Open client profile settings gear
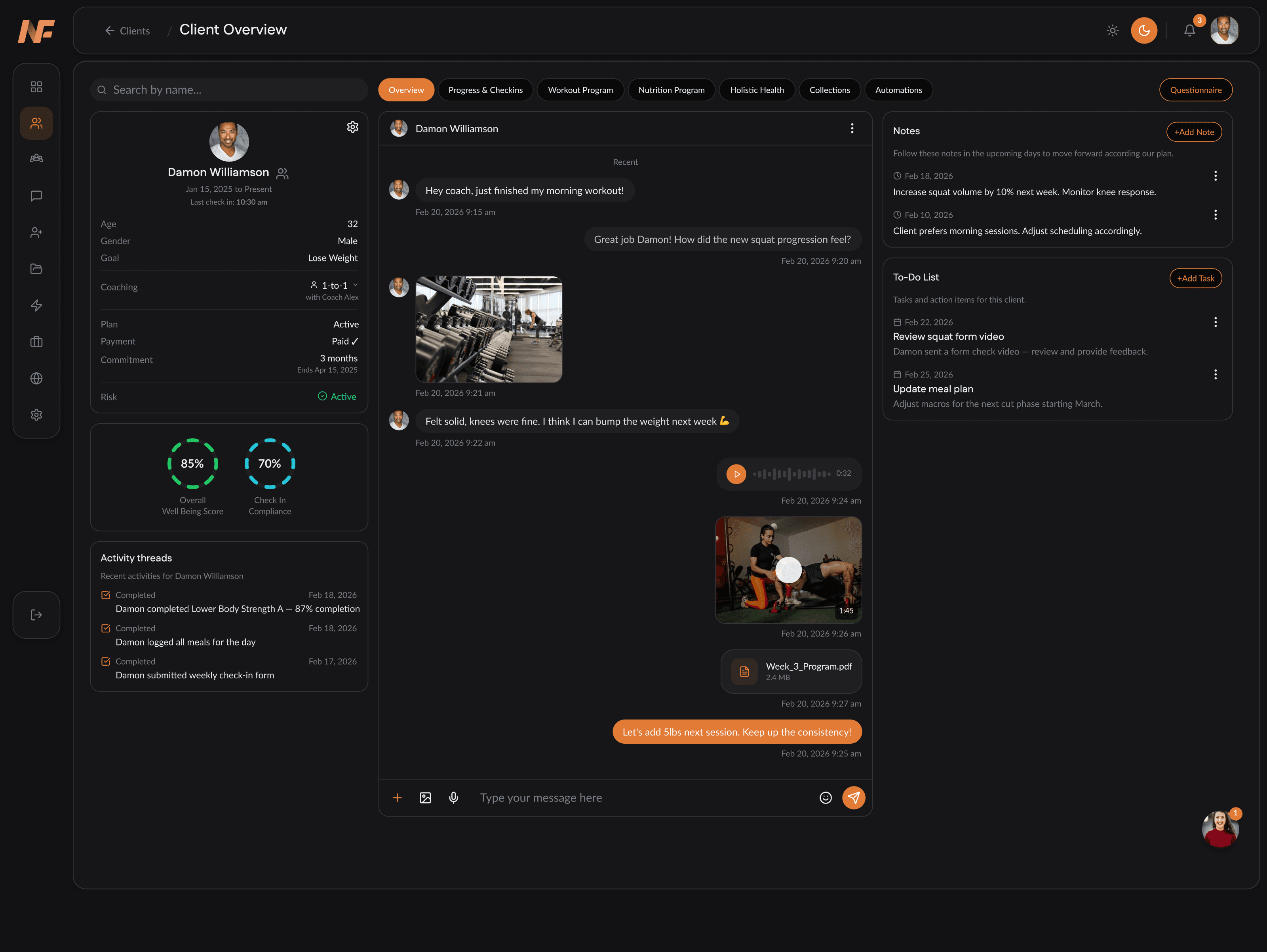 pos(353,127)
